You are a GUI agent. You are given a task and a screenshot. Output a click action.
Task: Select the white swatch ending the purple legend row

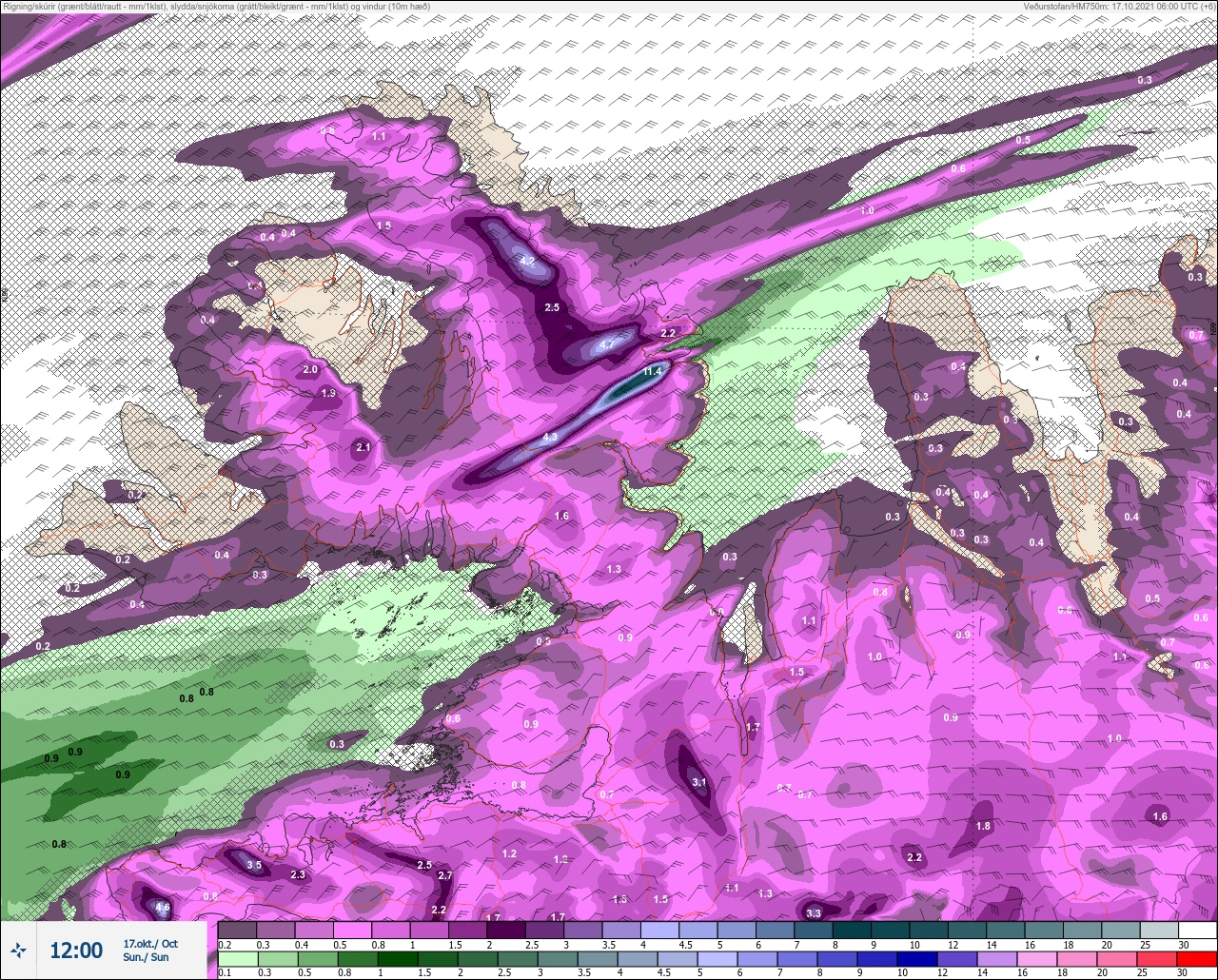tap(1197, 930)
